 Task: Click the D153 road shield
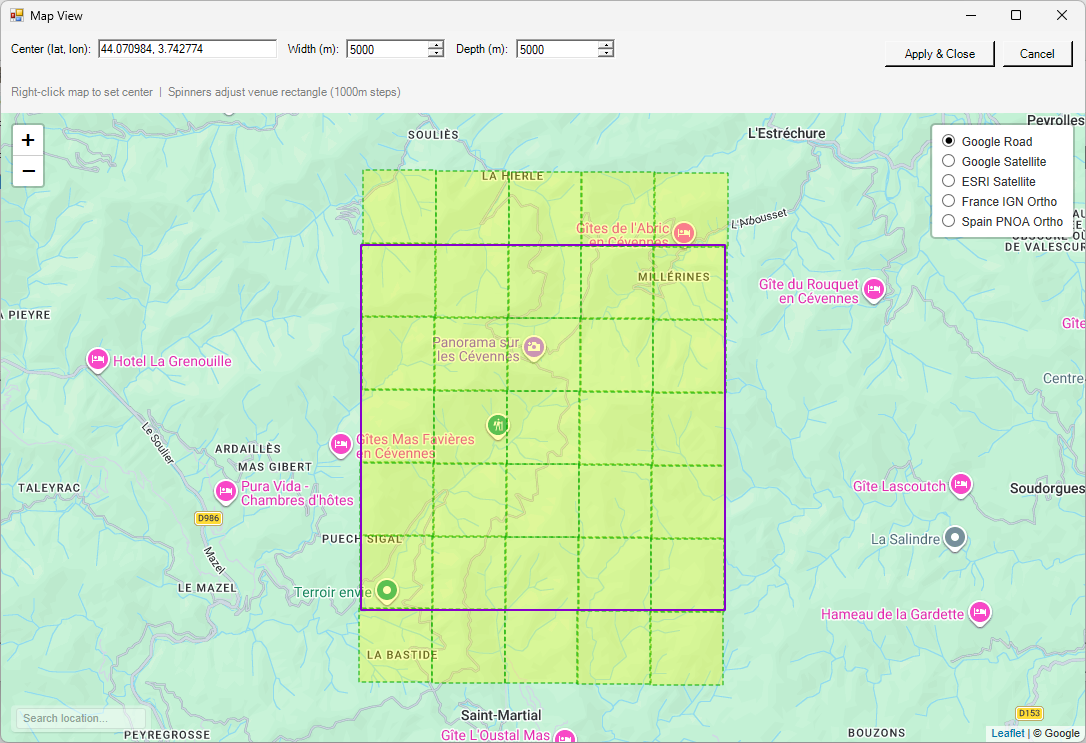coord(1029,713)
